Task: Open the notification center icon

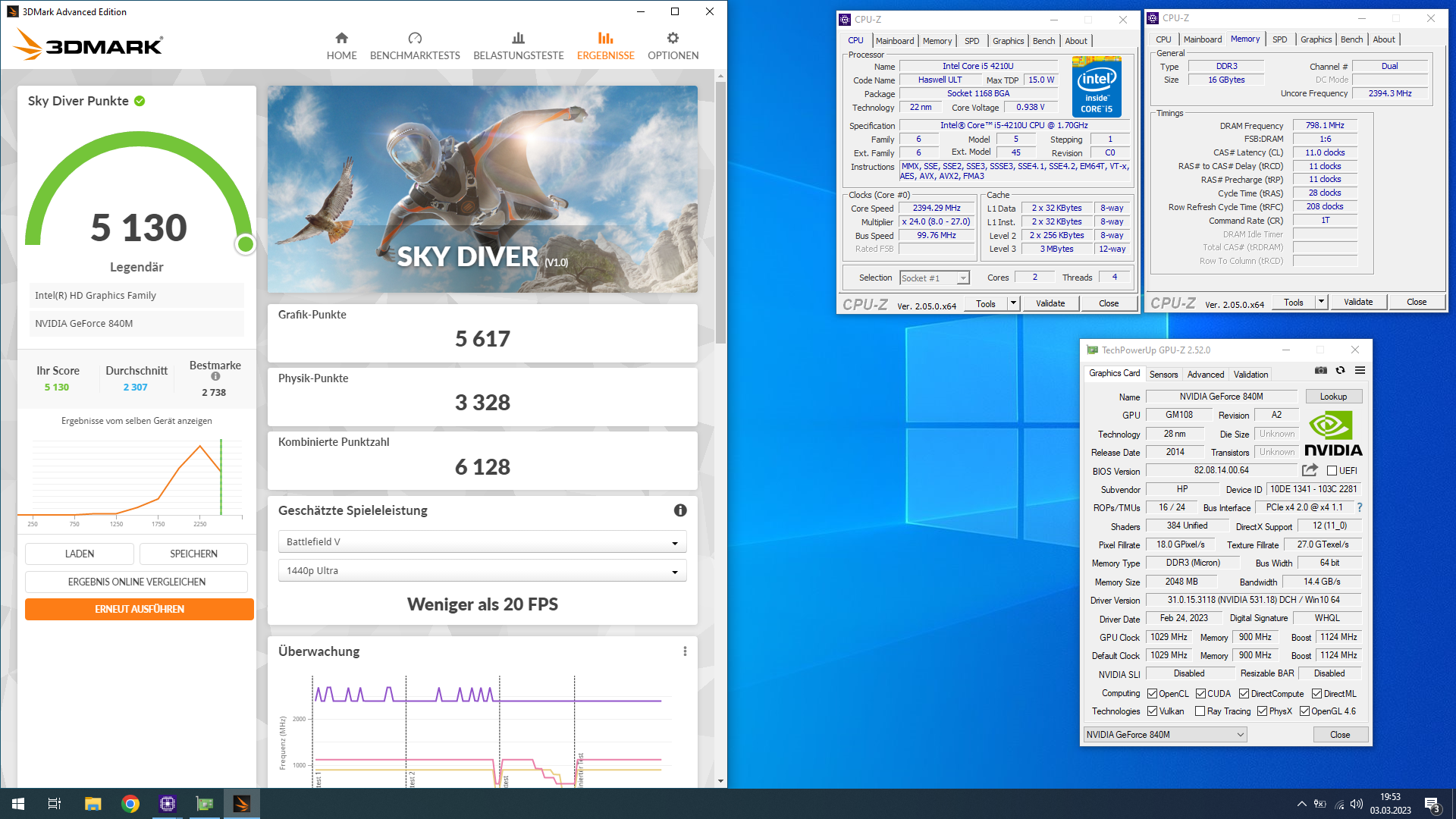Action: 1432,804
